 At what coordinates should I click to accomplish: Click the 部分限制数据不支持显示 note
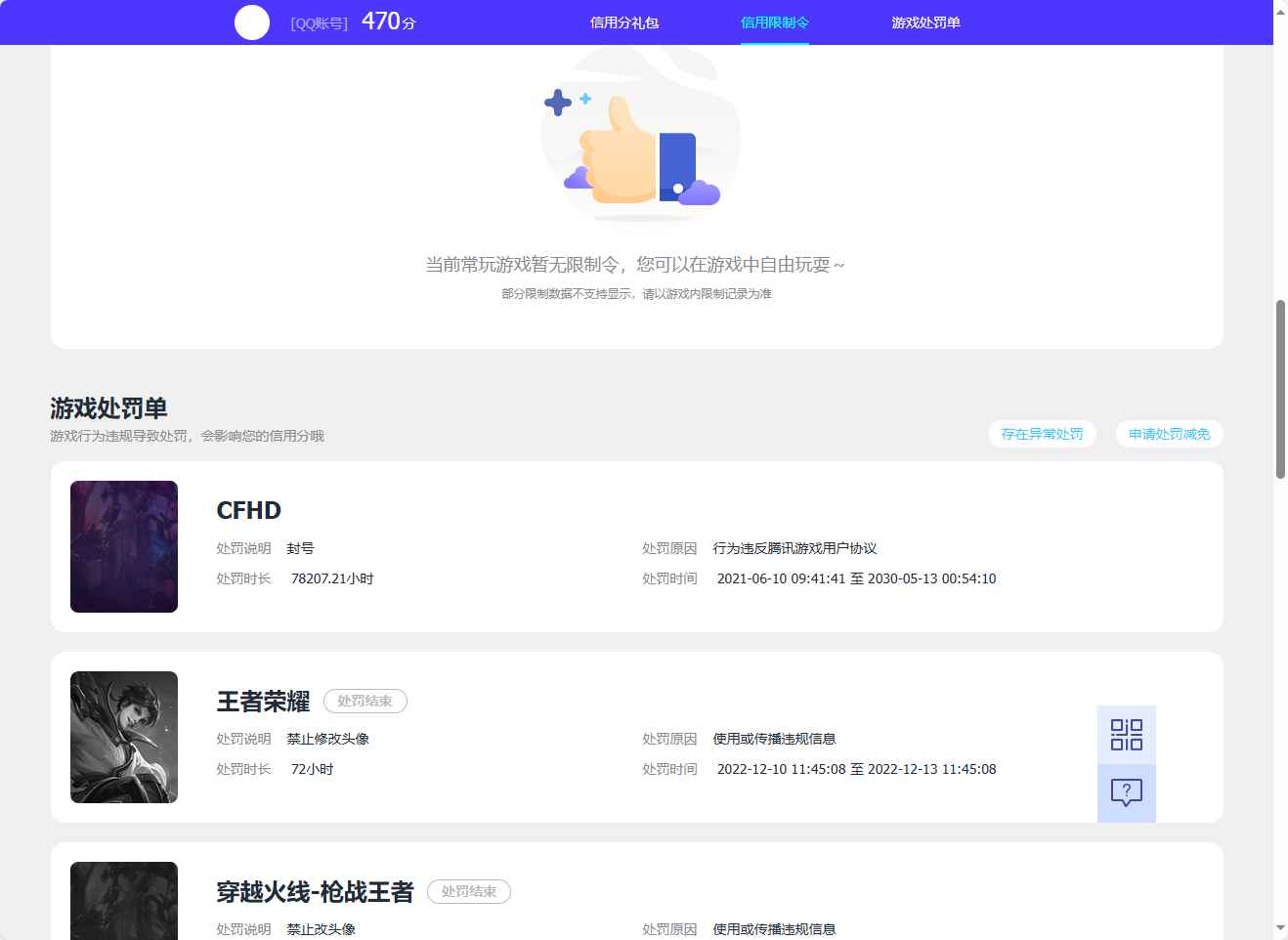pyautogui.click(x=636, y=293)
